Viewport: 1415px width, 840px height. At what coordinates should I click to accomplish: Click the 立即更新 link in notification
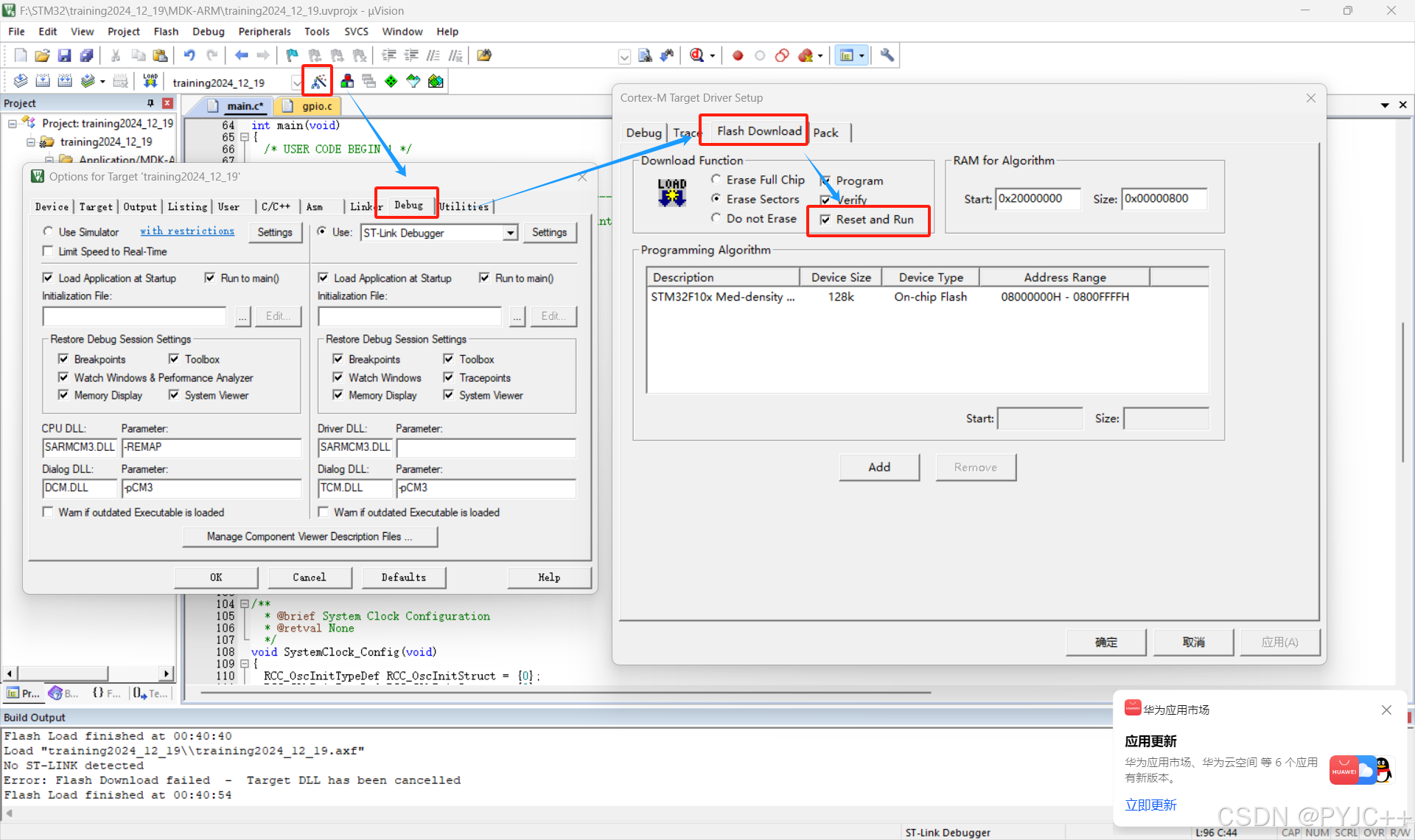point(1150,805)
